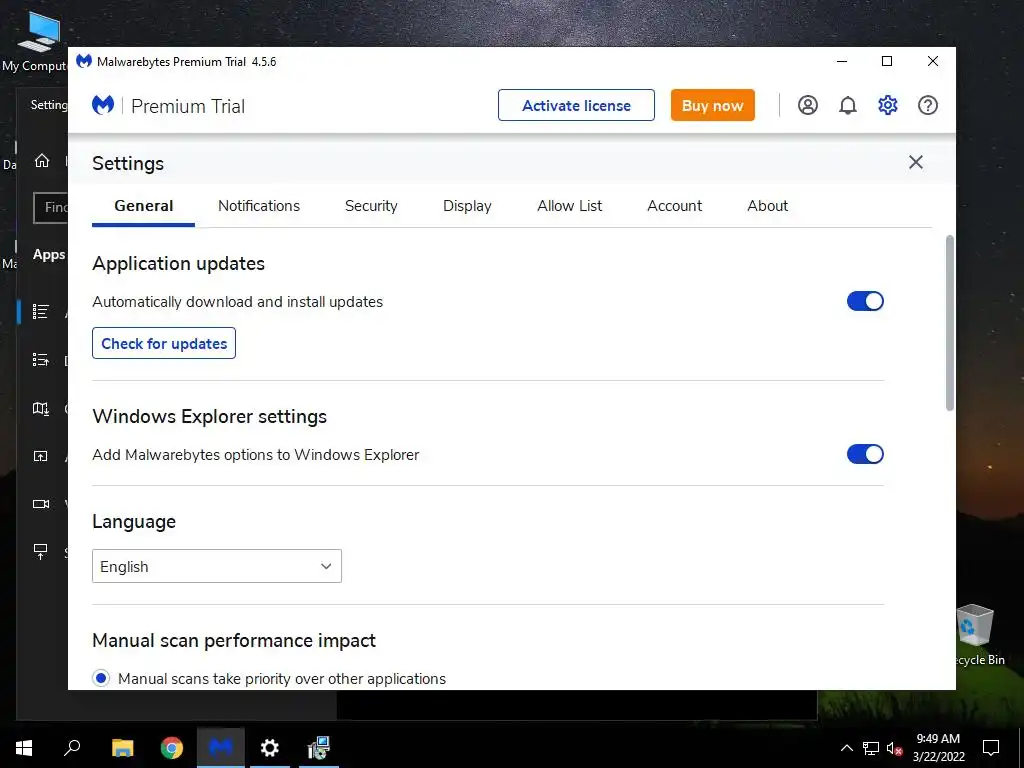Click the Windows Settings gear on taskbar
Screen dimensions: 1024x768
tap(270, 748)
